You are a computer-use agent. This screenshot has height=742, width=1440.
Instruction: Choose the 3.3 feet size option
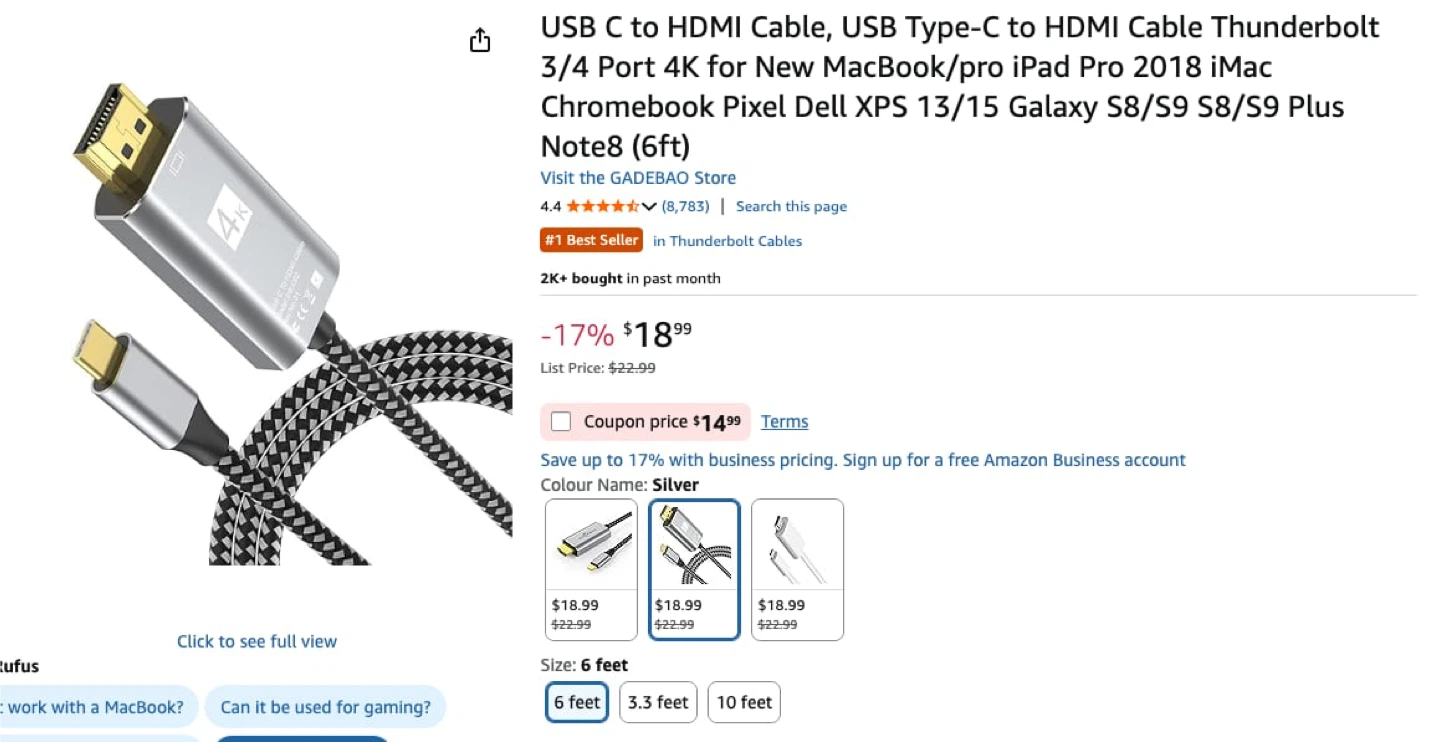coord(658,702)
